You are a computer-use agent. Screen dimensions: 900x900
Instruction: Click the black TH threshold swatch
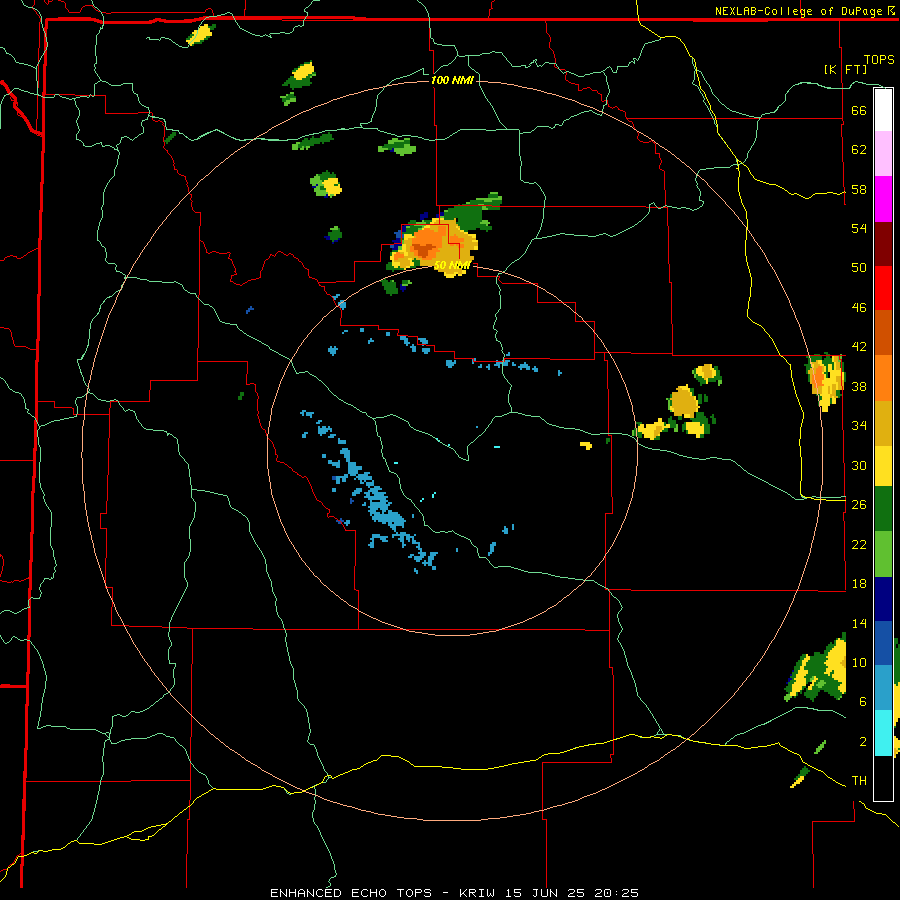883,778
